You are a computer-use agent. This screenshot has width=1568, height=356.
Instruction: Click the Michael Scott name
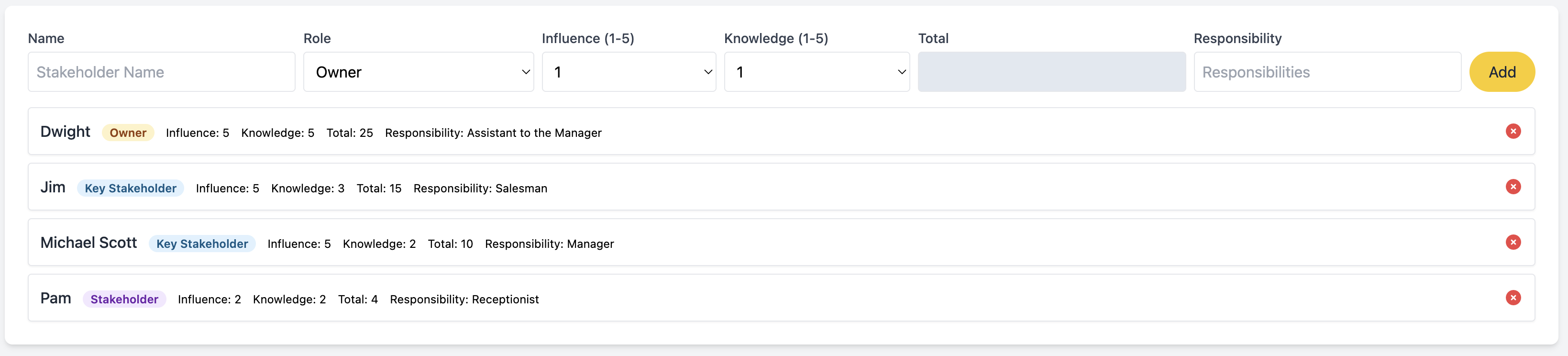coord(88,242)
